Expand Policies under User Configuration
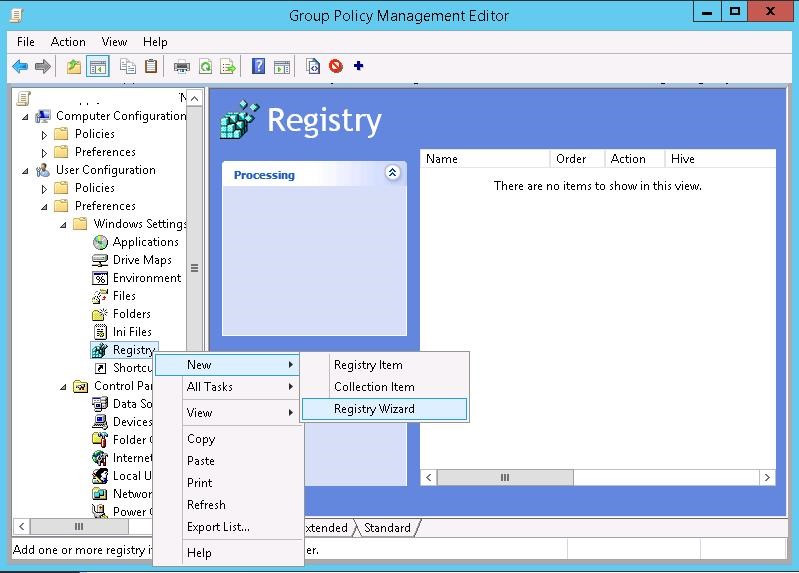 tap(44, 188)
